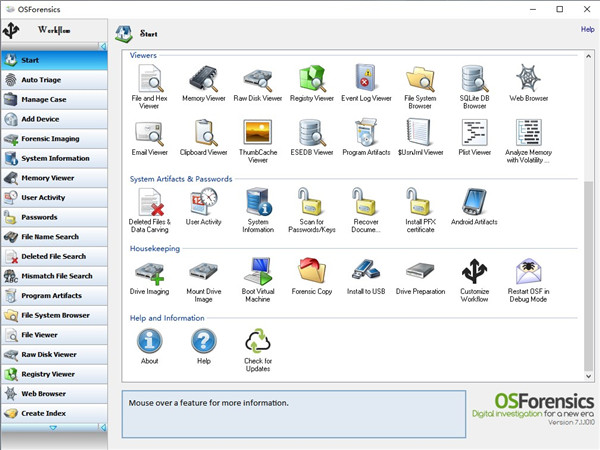Screen dimensions: 600x450
Task: Open Deleted Files & Data Carving
Action: (150, 202)
